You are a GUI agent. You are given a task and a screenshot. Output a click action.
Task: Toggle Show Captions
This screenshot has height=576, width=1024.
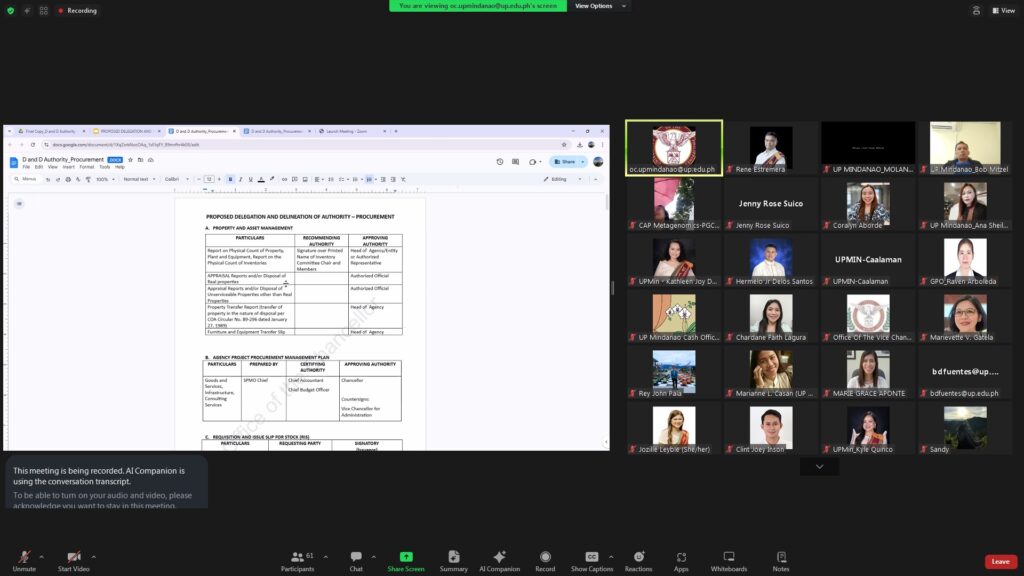(x=592, y=560)
